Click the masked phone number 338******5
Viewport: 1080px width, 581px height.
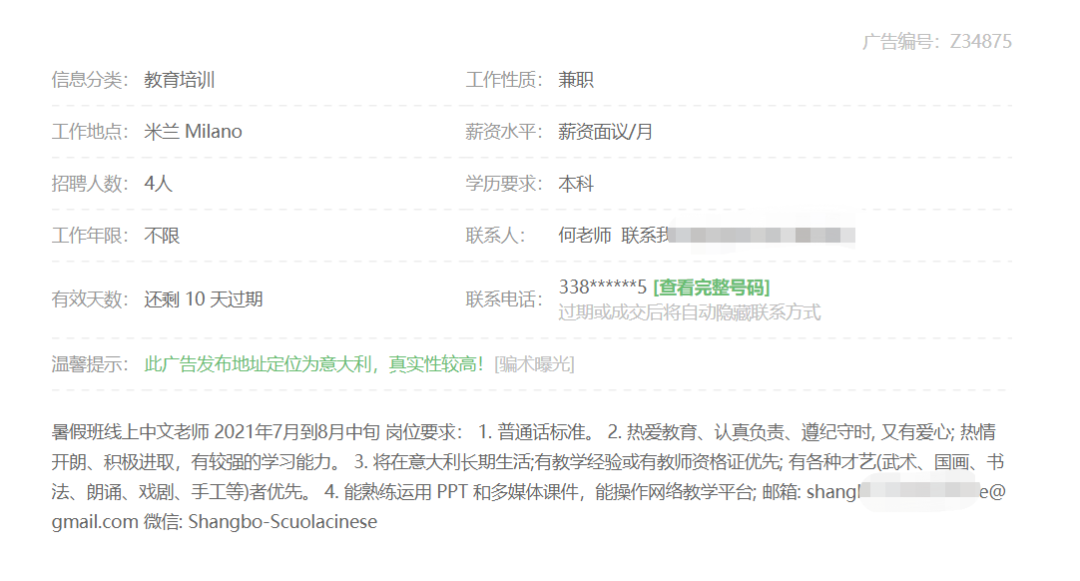[603, 286]
